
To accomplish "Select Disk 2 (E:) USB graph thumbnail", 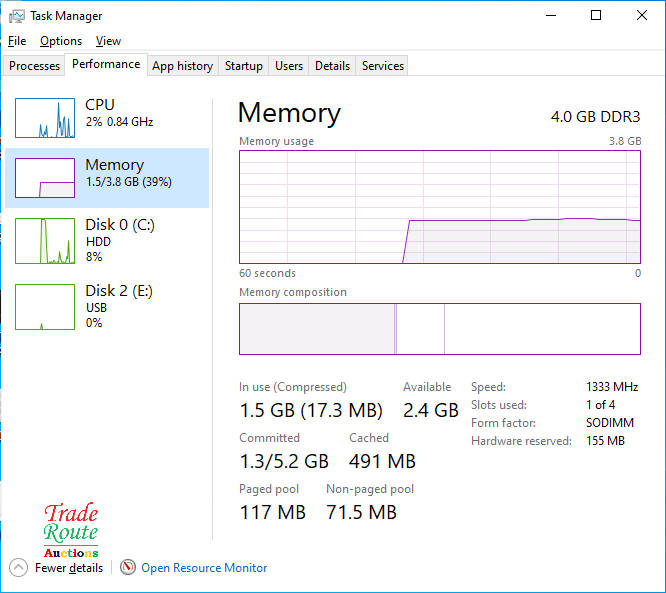I will (45, 307).
